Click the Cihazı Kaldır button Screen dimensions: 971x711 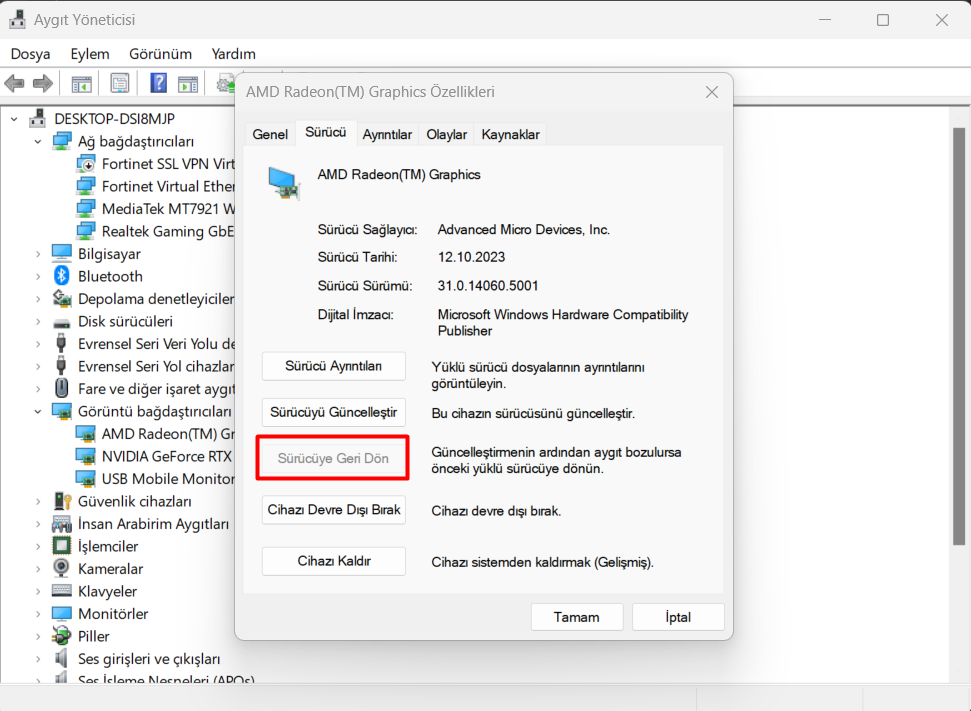point(334,561)
